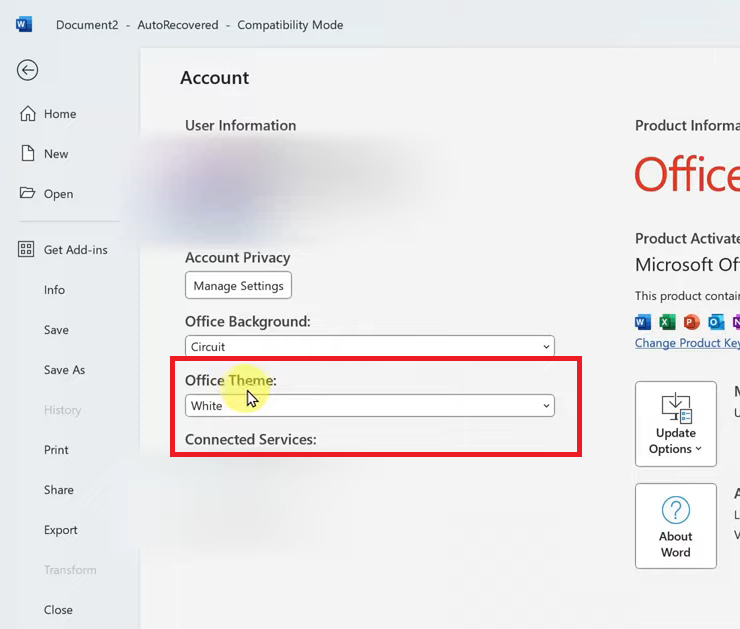
Task: Click the AutoRecovered title bar text
Action: click(x=178, y=25)
